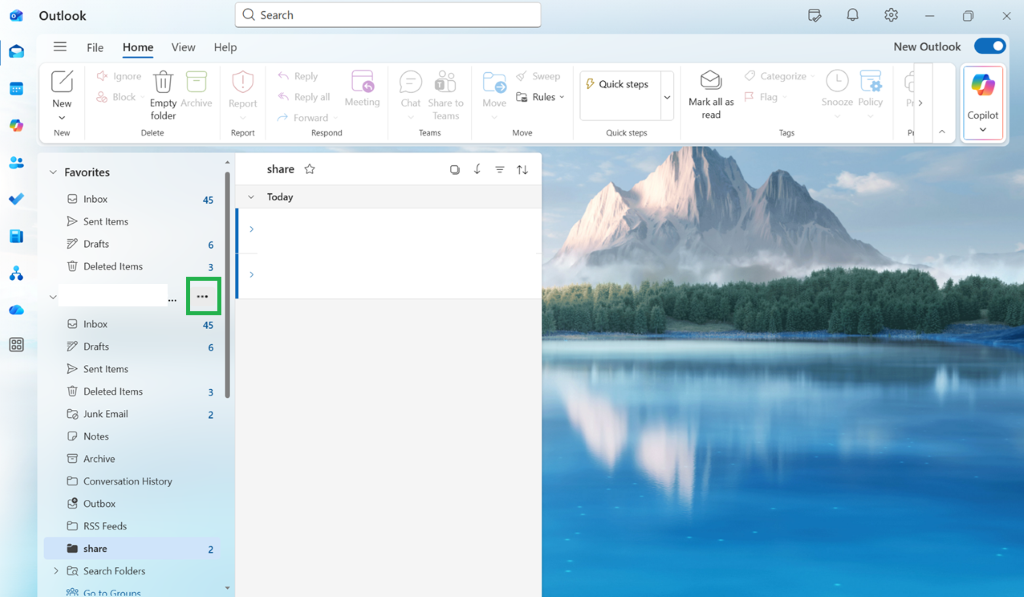The image size is (1024, 597).
Task: Collapse the ribbon with the caret
Action: [942, 132]
